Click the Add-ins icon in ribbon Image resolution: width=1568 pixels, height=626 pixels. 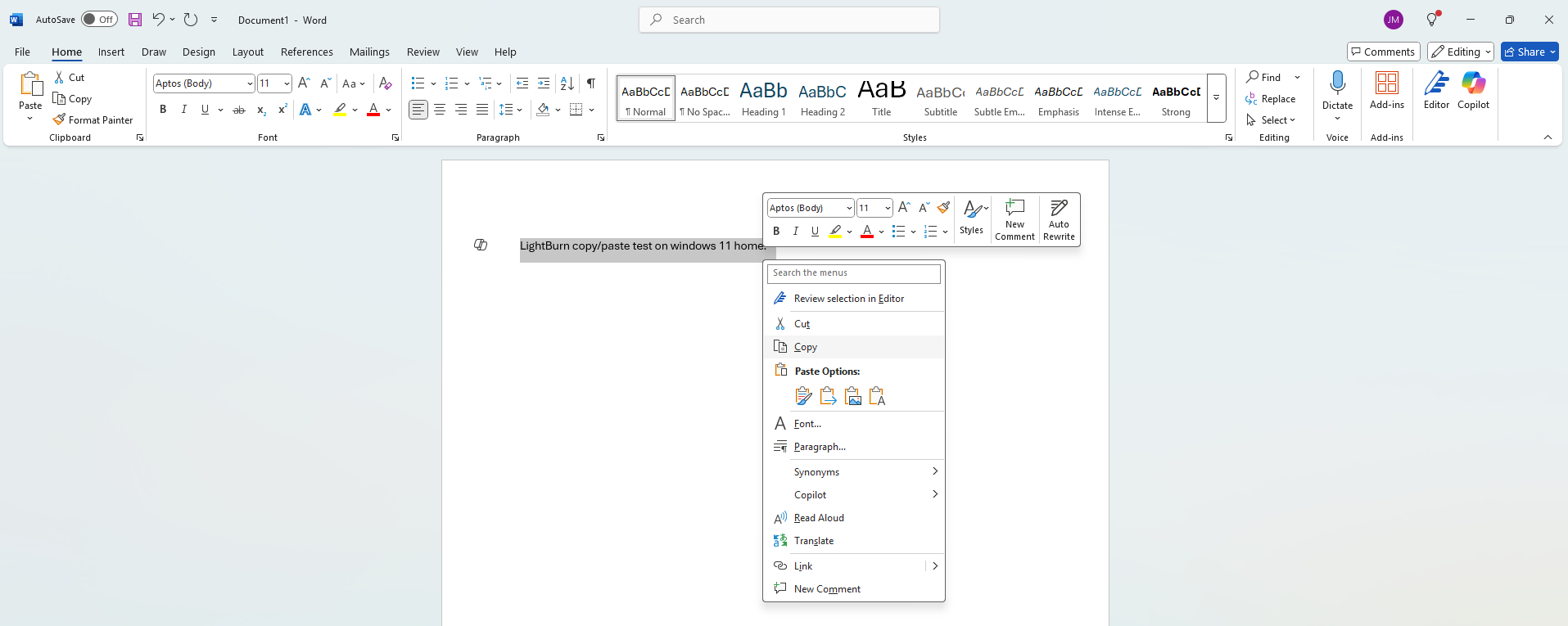(x=1387, y=90)
